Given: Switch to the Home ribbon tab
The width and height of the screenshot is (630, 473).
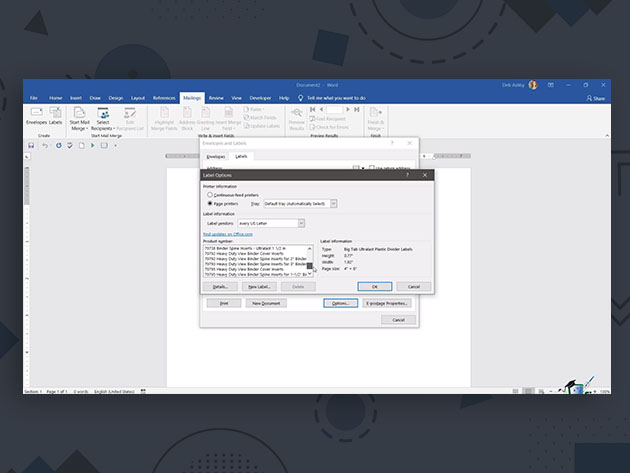Looking at the screenshot, I should pyautogui.click(x=55, y=98).
